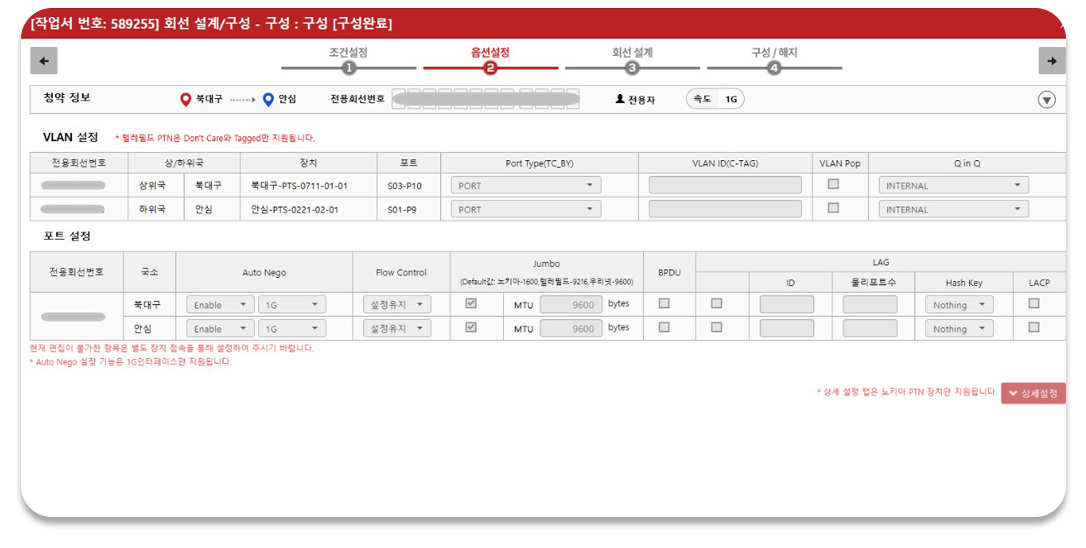Click the VLAN ID(C-TAG) column header
Image resolution: width=1086 pixels, height=548 pixels.
[725, 163]
